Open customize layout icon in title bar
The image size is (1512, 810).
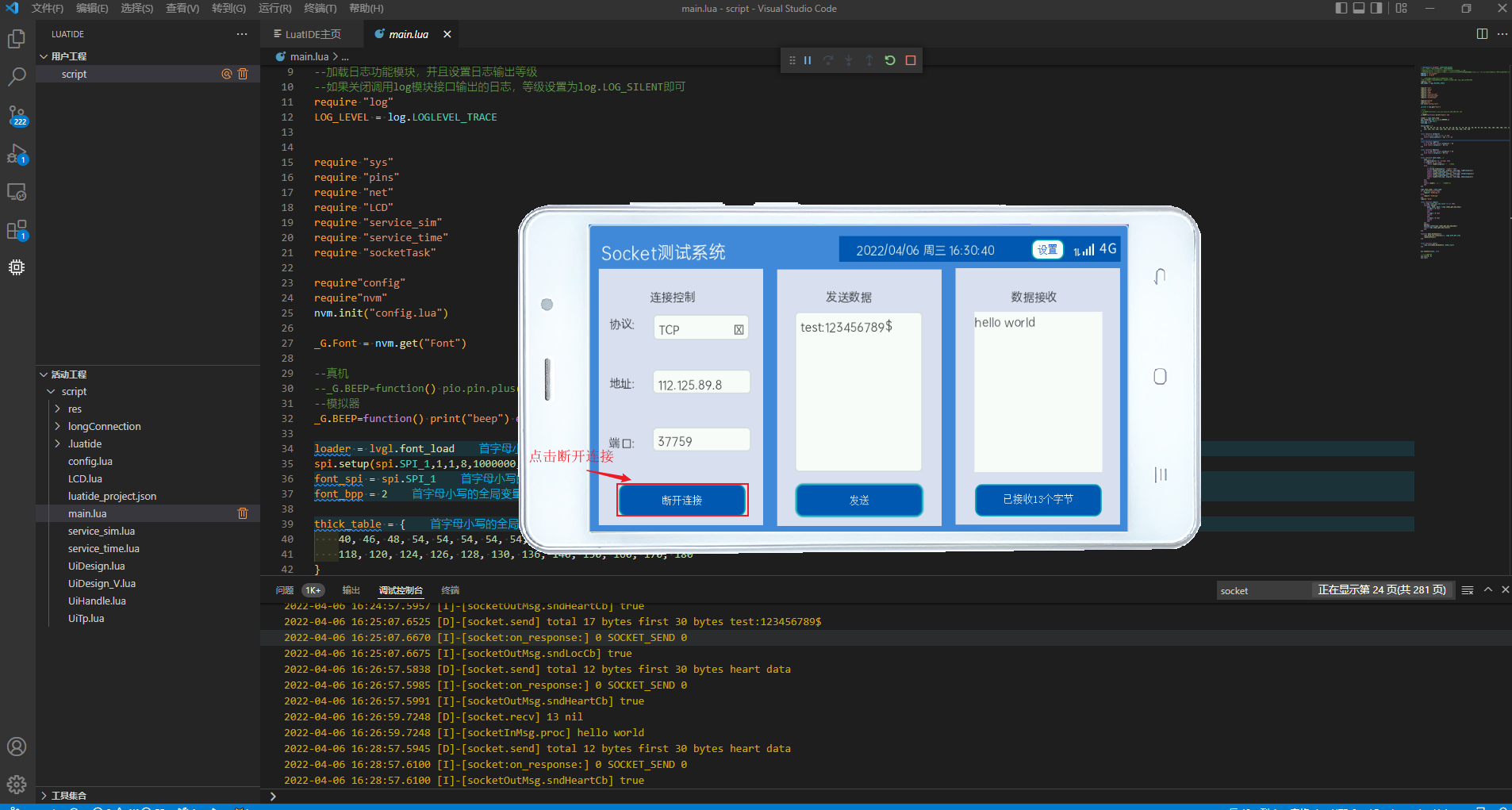[1402, 8]
